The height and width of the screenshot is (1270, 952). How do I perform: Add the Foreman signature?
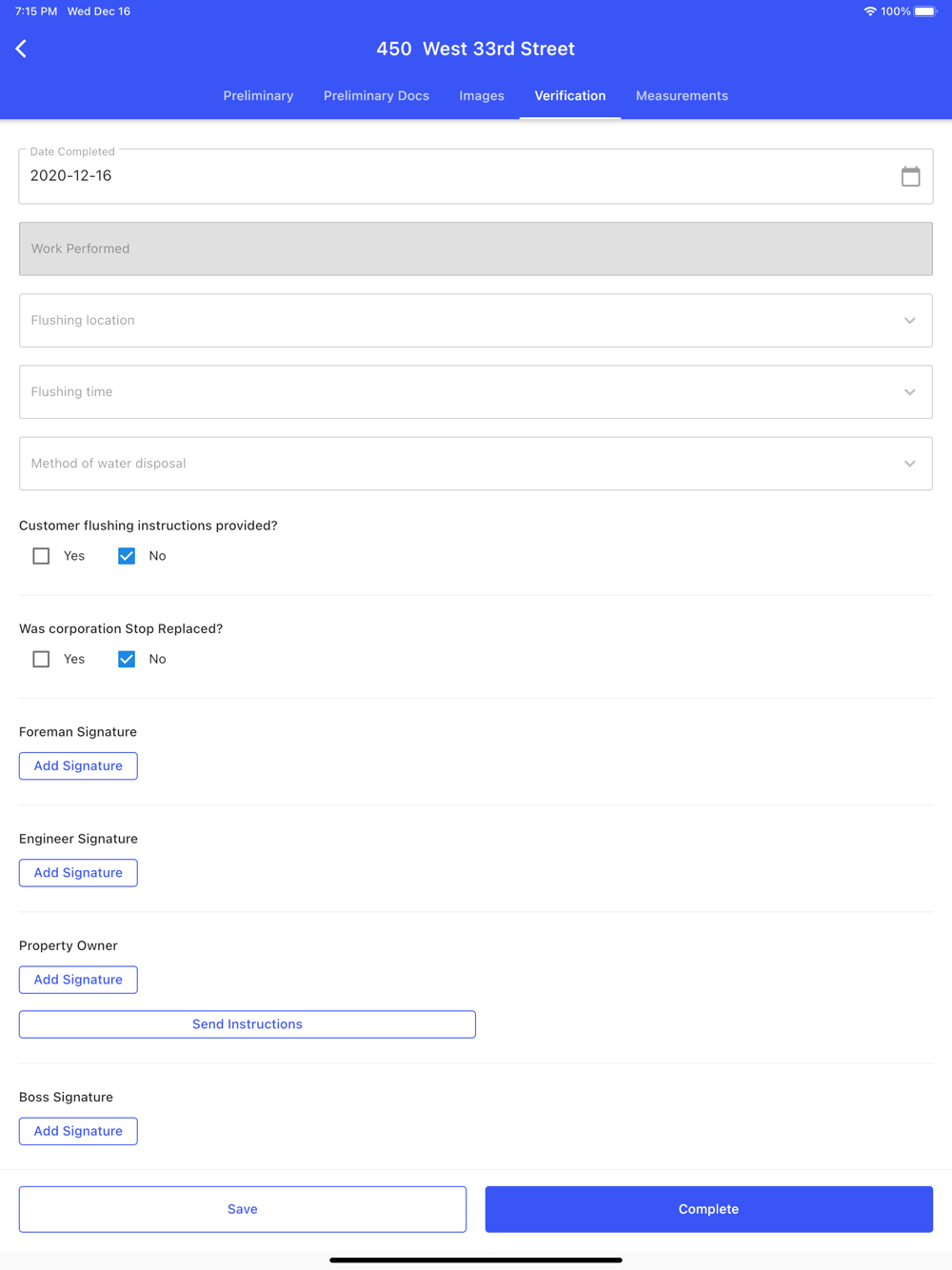click(78, 765)
